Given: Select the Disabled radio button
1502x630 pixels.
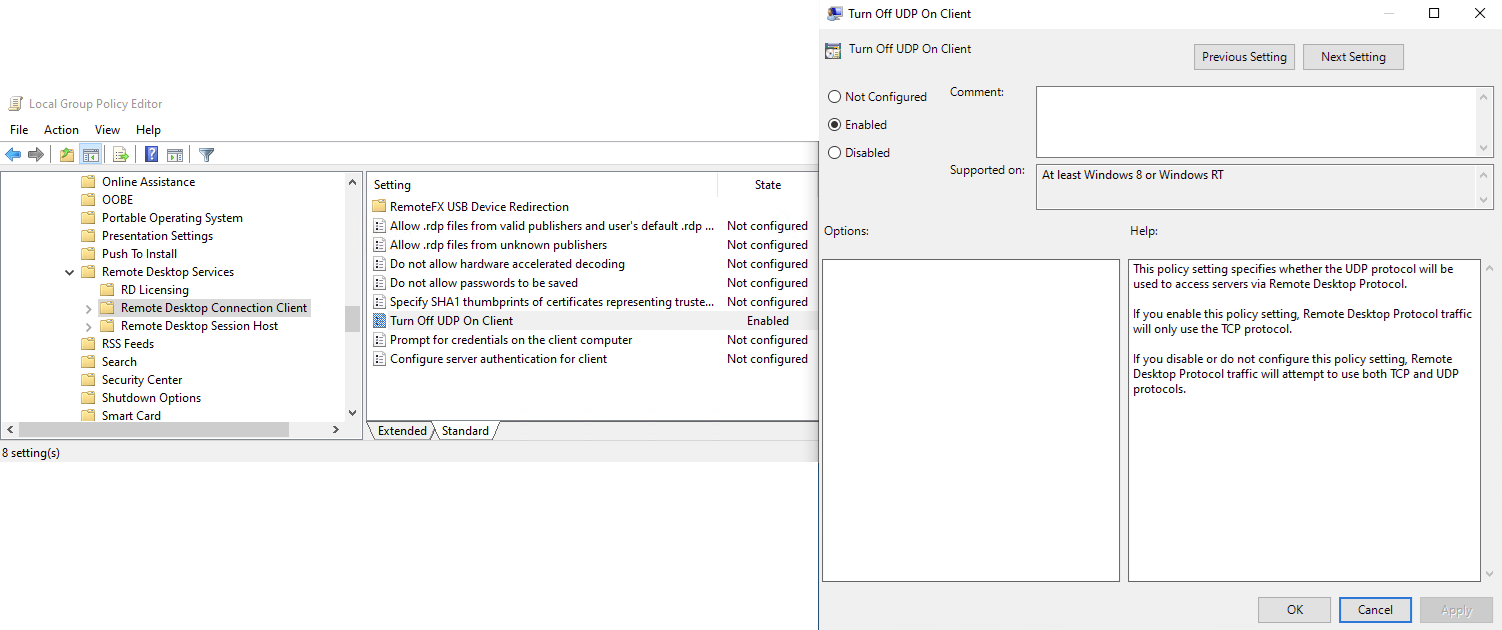Looking at the screenshot, I should [834, 152].
